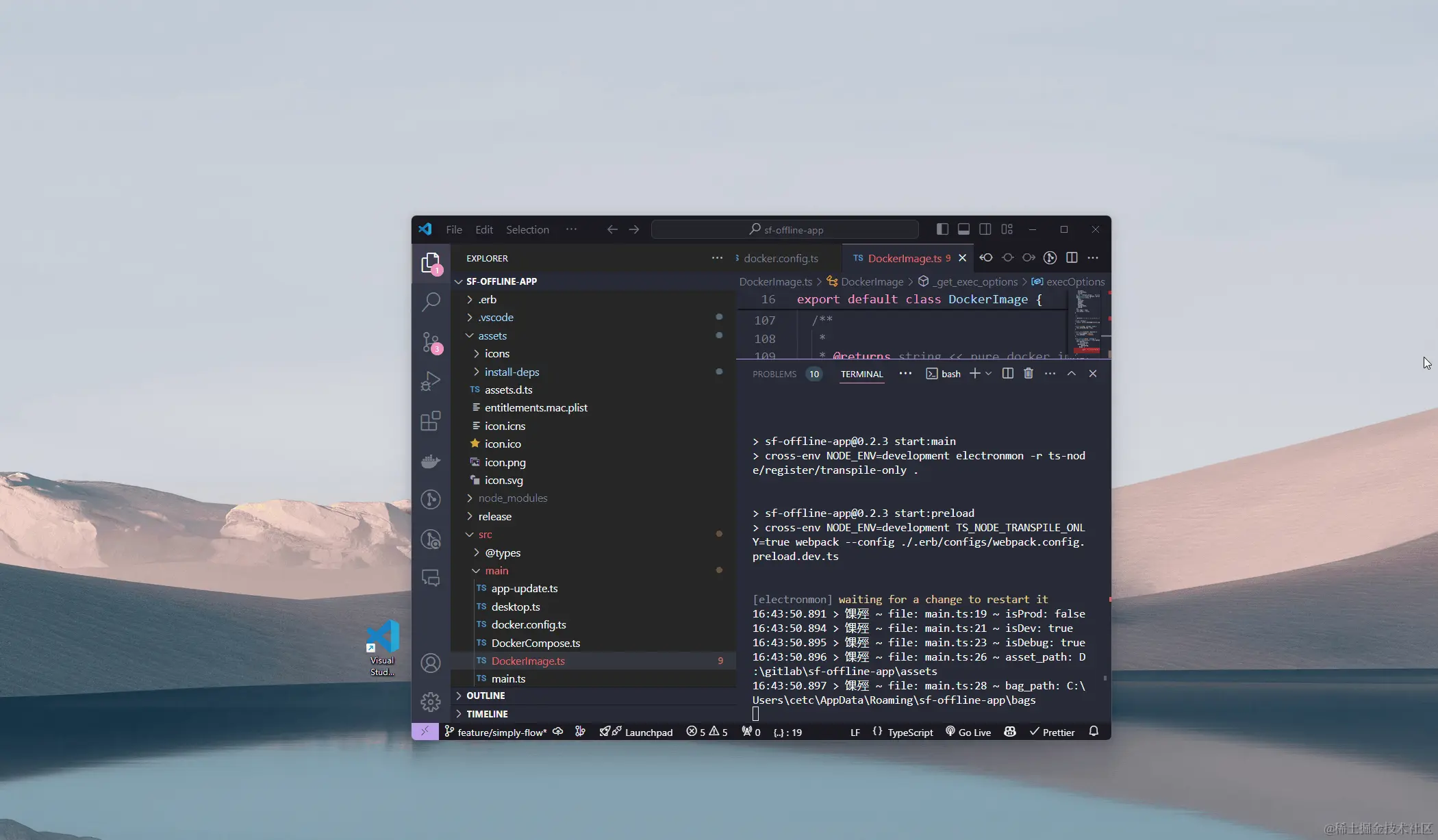Expand the install-deps folder
Screen dimensions: 1438x840
[x=594, y=372]
